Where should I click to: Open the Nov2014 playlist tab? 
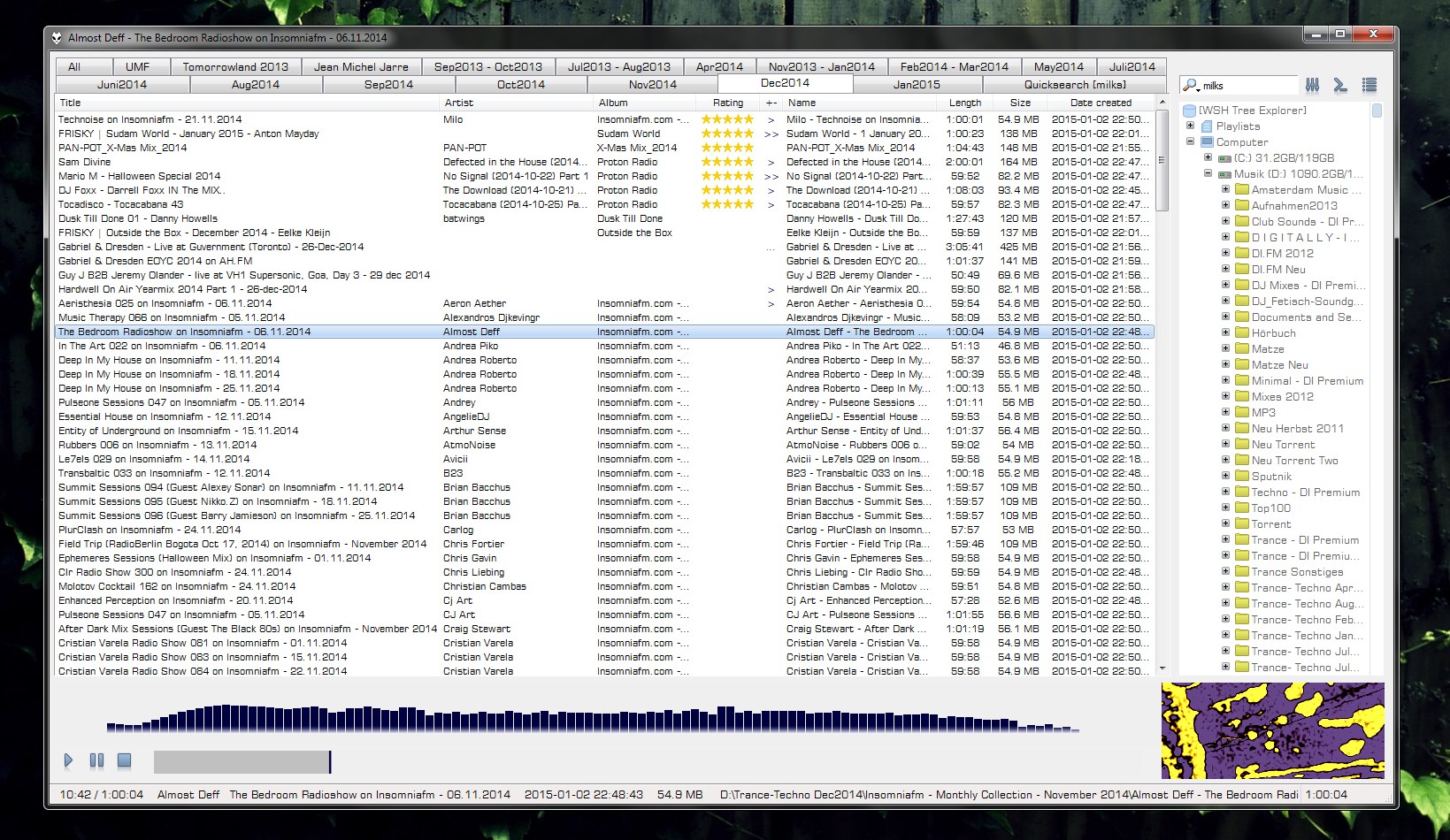(x=652, y=85)
